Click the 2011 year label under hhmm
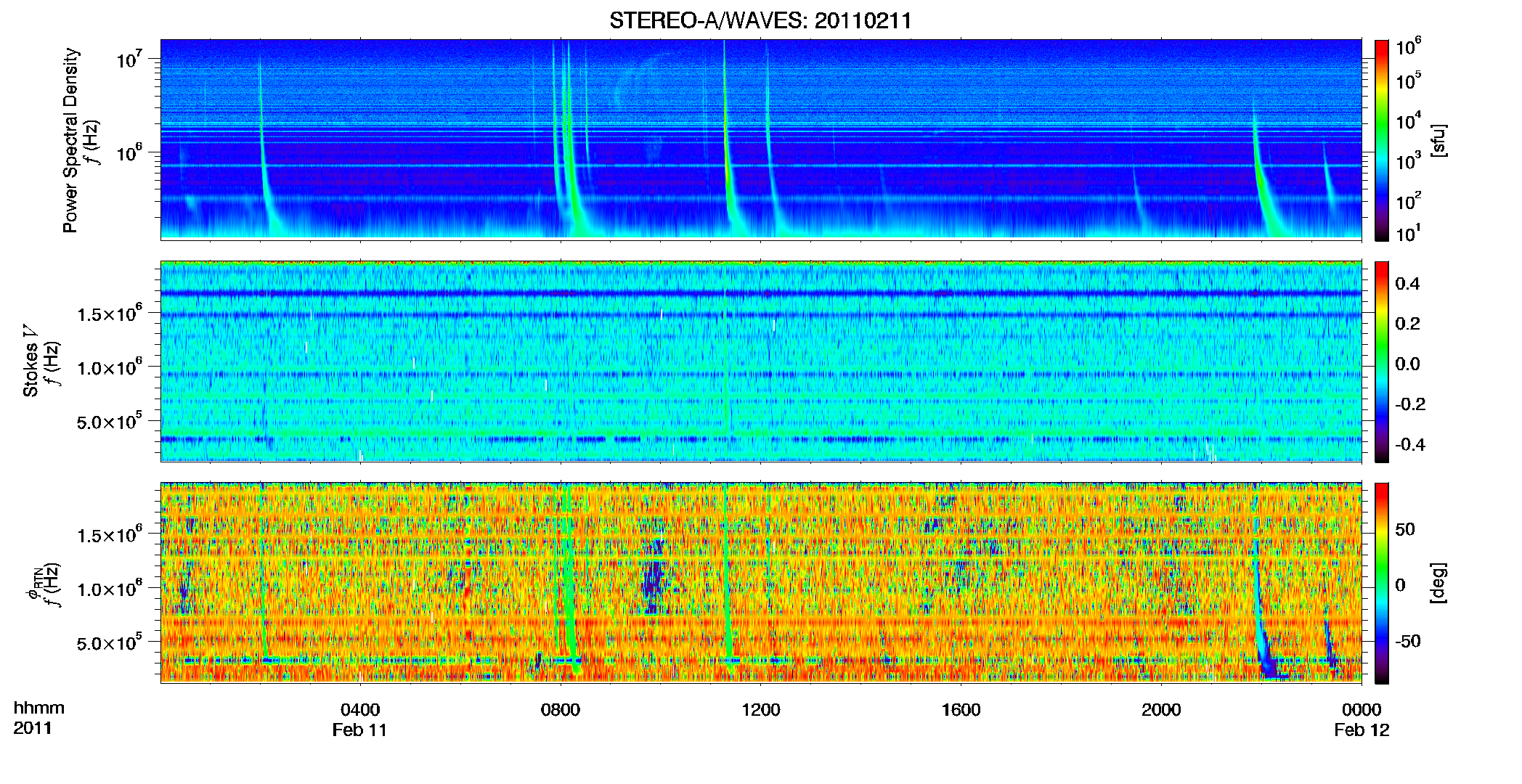 33,727
